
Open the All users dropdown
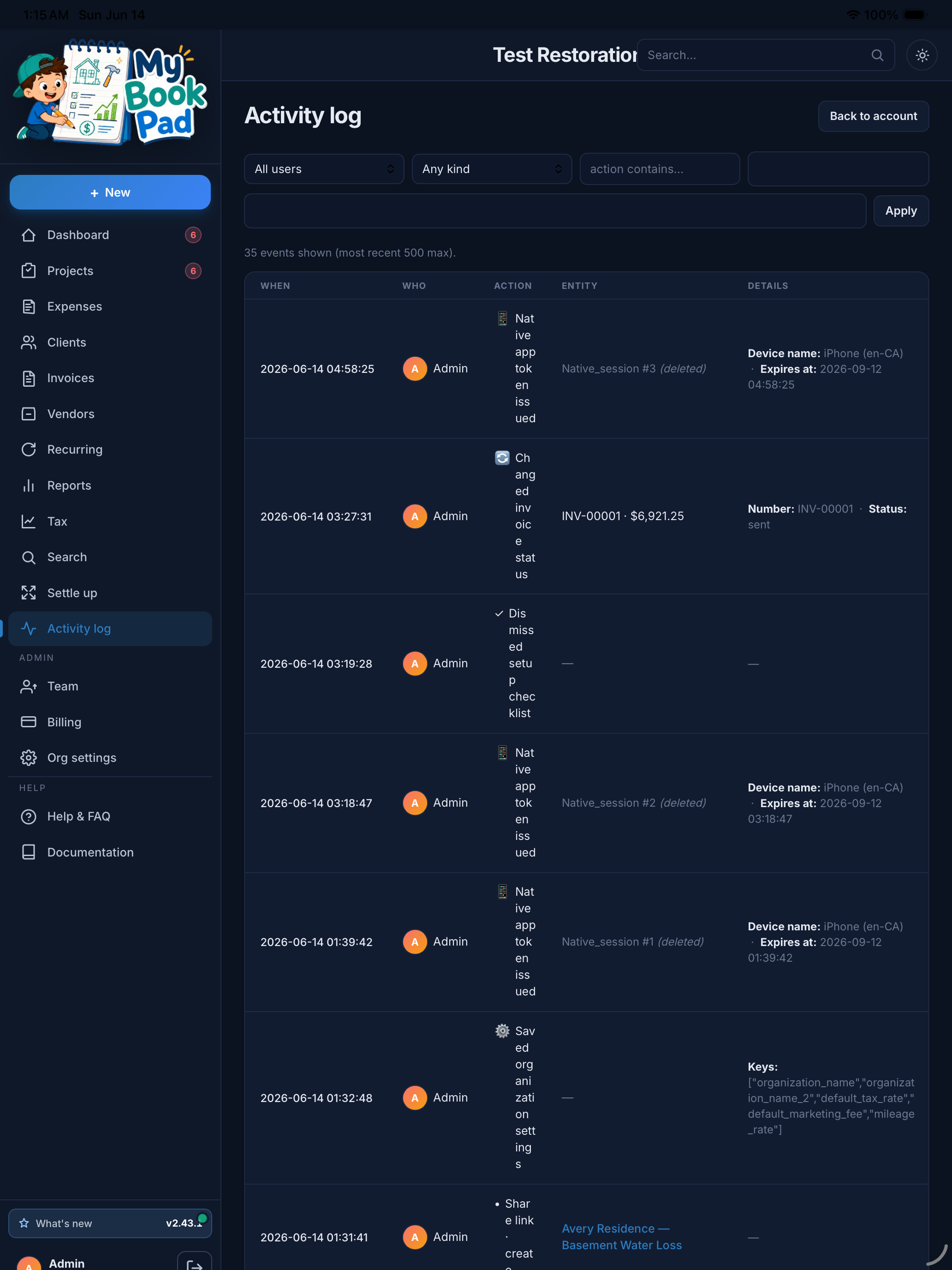pos(324,169)
